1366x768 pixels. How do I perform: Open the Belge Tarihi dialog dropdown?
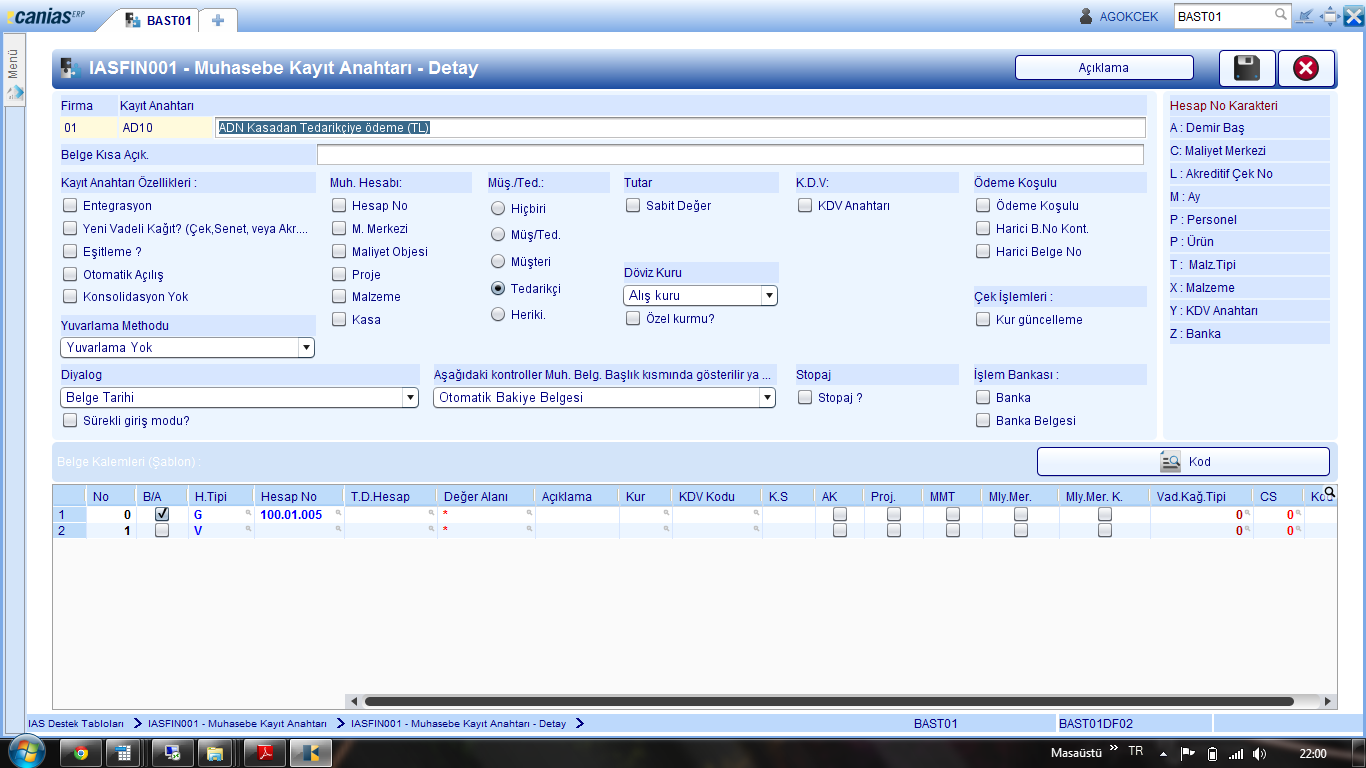(239, 397)
